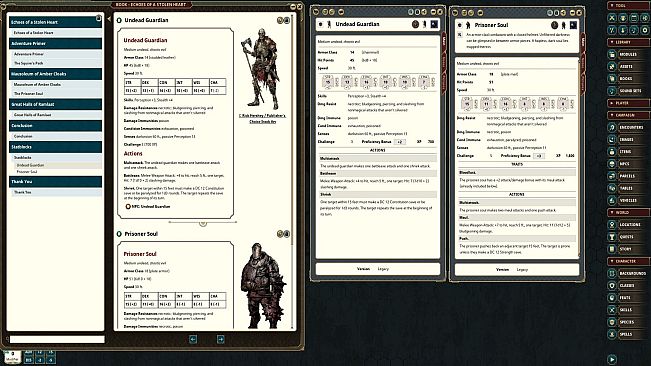Open the Items campaign list
The width and height of the screenshot is (651, 366).
coord(628,152)
